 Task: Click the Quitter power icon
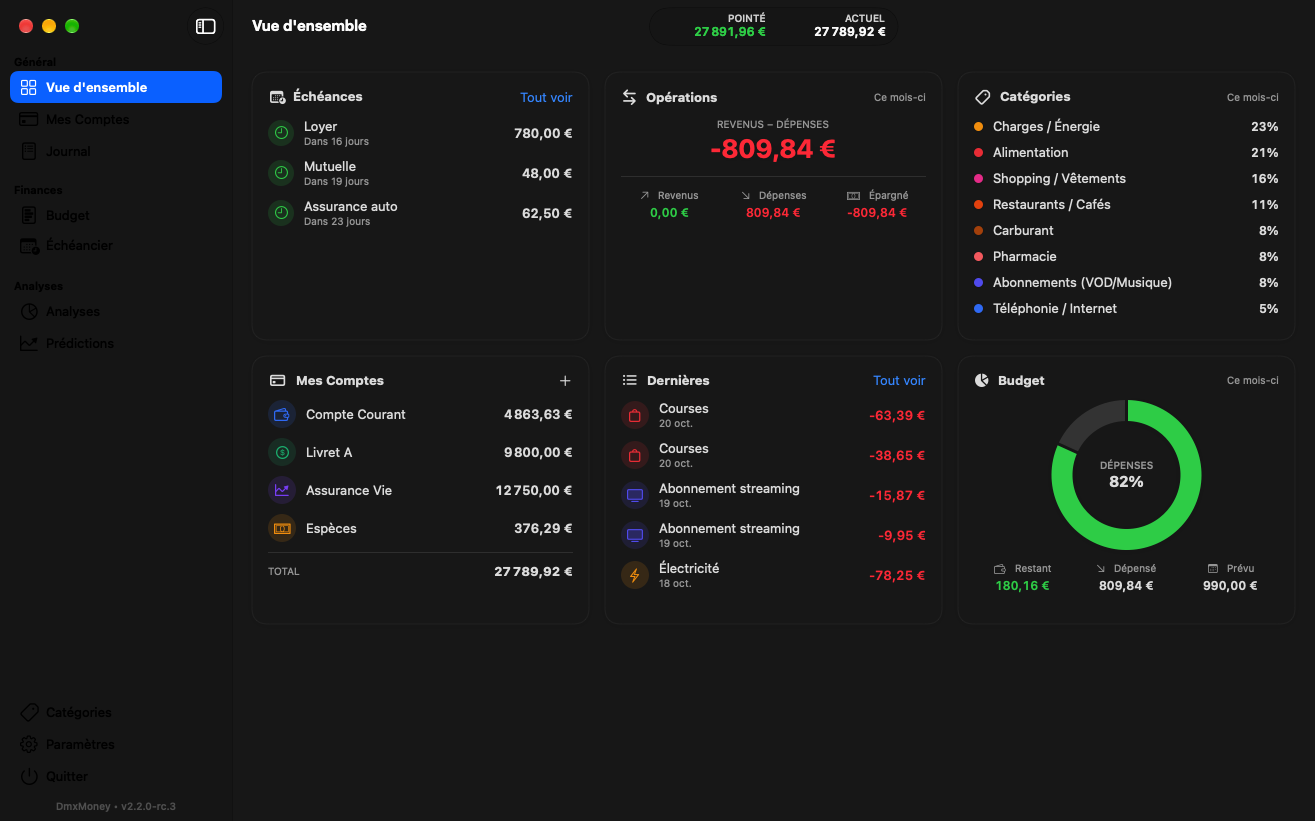pyautogui.click(x=29, y=776)
